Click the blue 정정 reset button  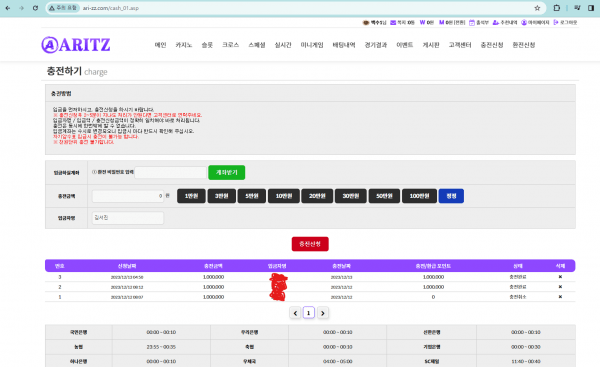(451, 196)
